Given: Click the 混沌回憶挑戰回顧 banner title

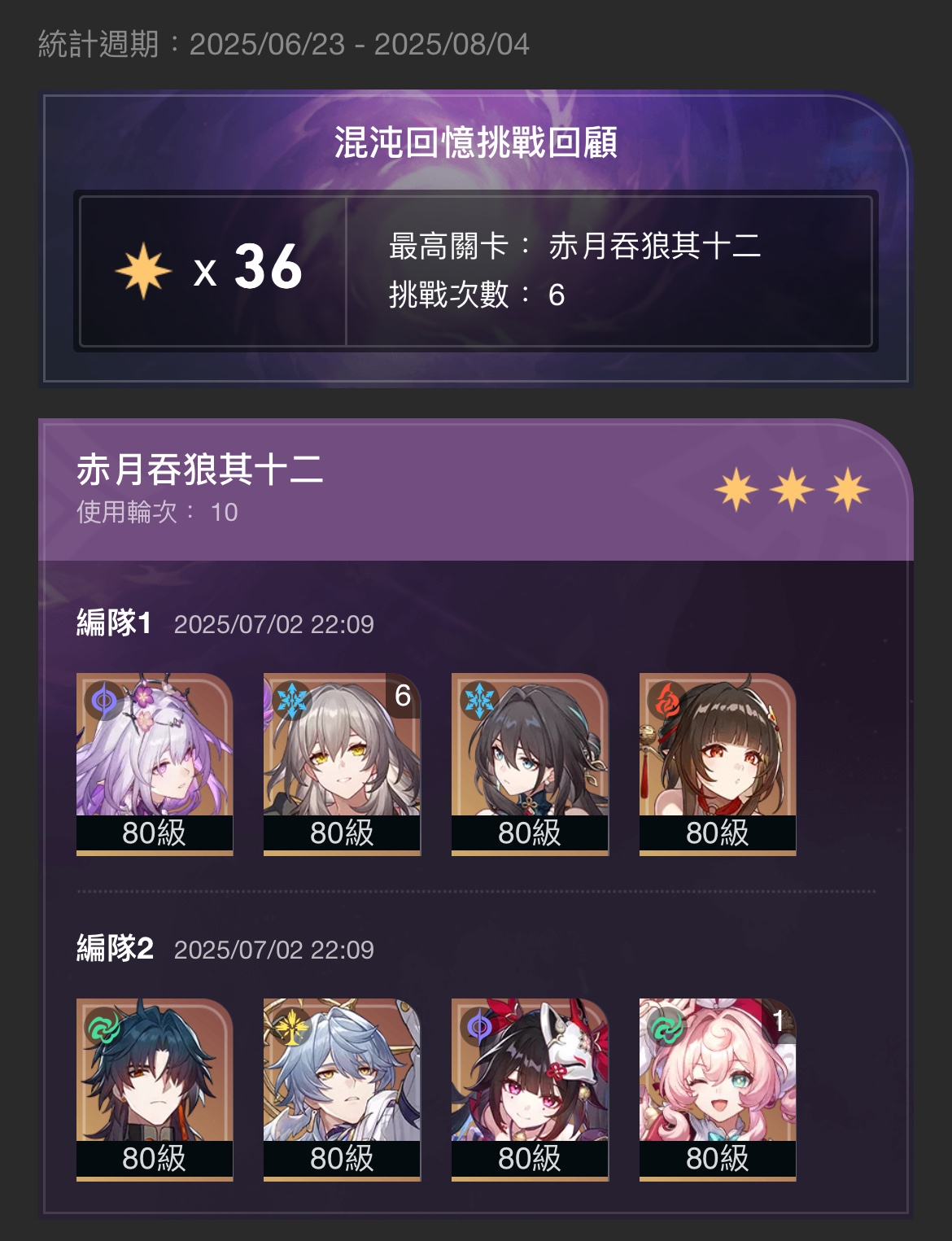Looking at the screenshot, I should tap(476, 142).
